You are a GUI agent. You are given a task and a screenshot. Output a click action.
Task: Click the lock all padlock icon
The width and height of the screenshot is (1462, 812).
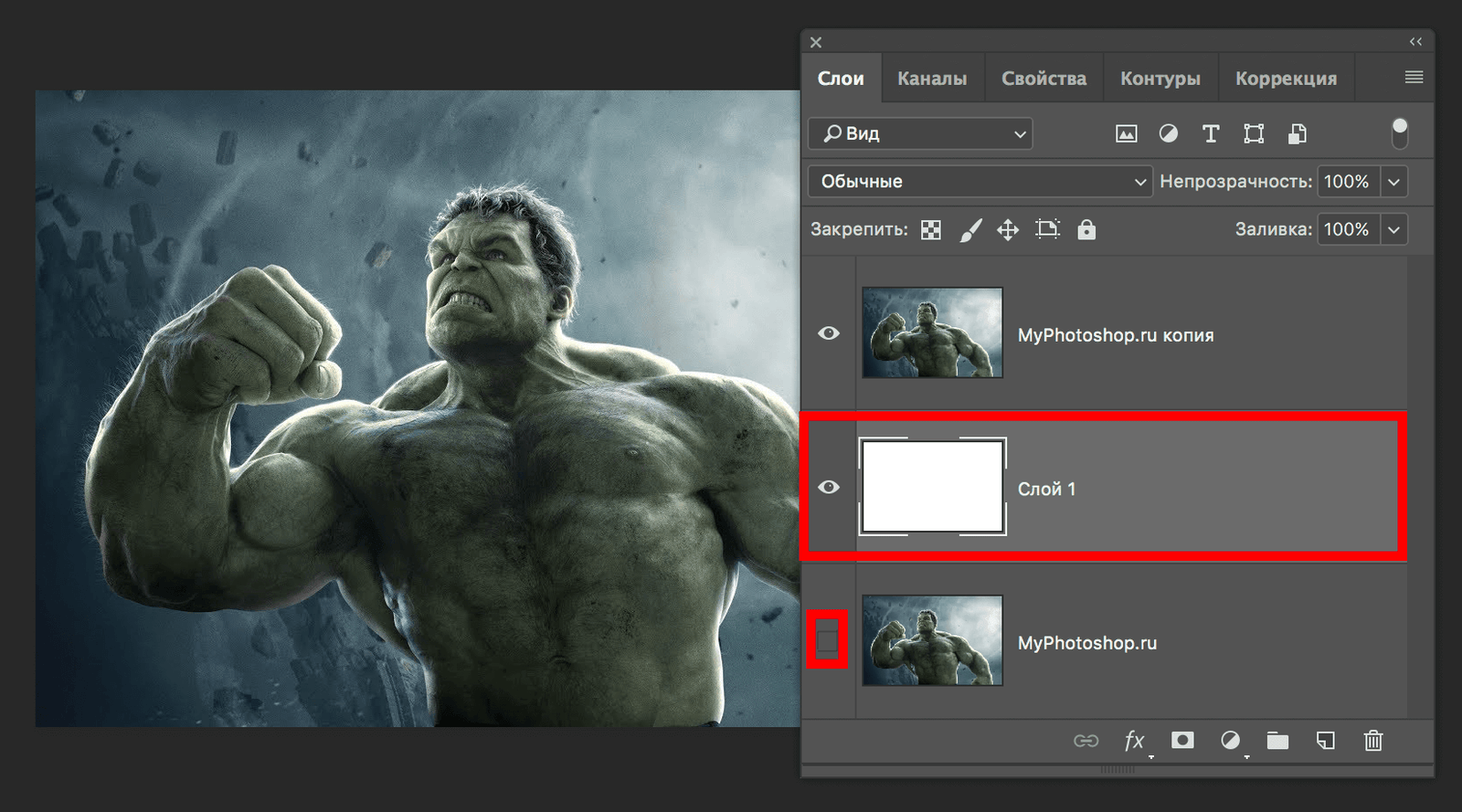pyautogui.click(x=1086, y=229)
